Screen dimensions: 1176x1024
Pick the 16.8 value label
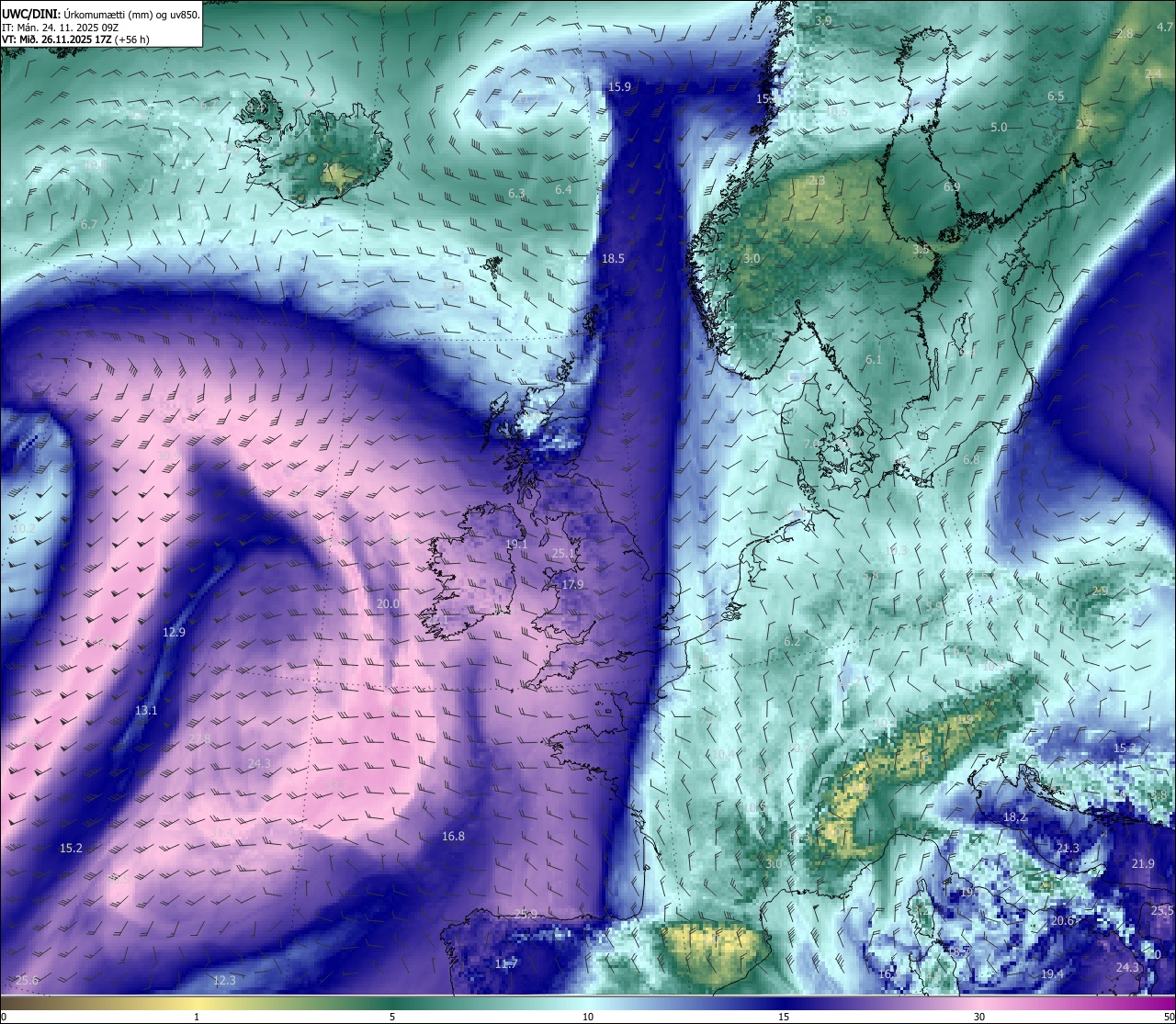(x=453, y=837)
